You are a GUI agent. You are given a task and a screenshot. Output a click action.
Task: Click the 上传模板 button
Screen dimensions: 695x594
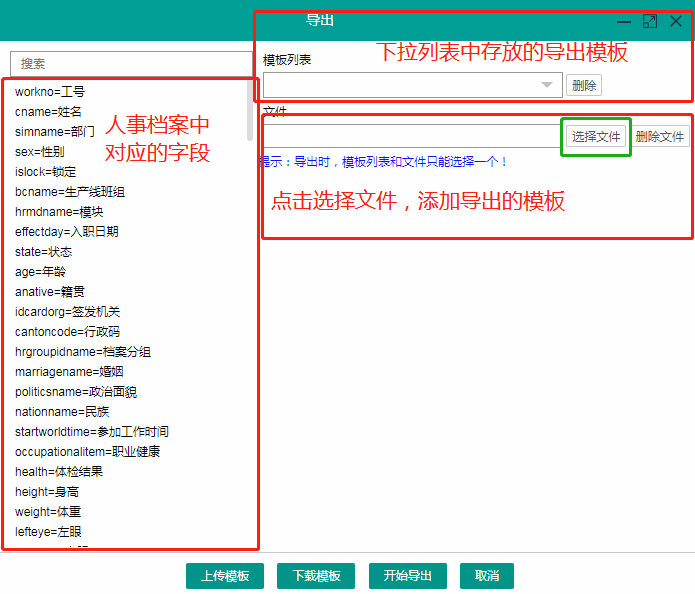pyautogui.click(x=225, y=576)
